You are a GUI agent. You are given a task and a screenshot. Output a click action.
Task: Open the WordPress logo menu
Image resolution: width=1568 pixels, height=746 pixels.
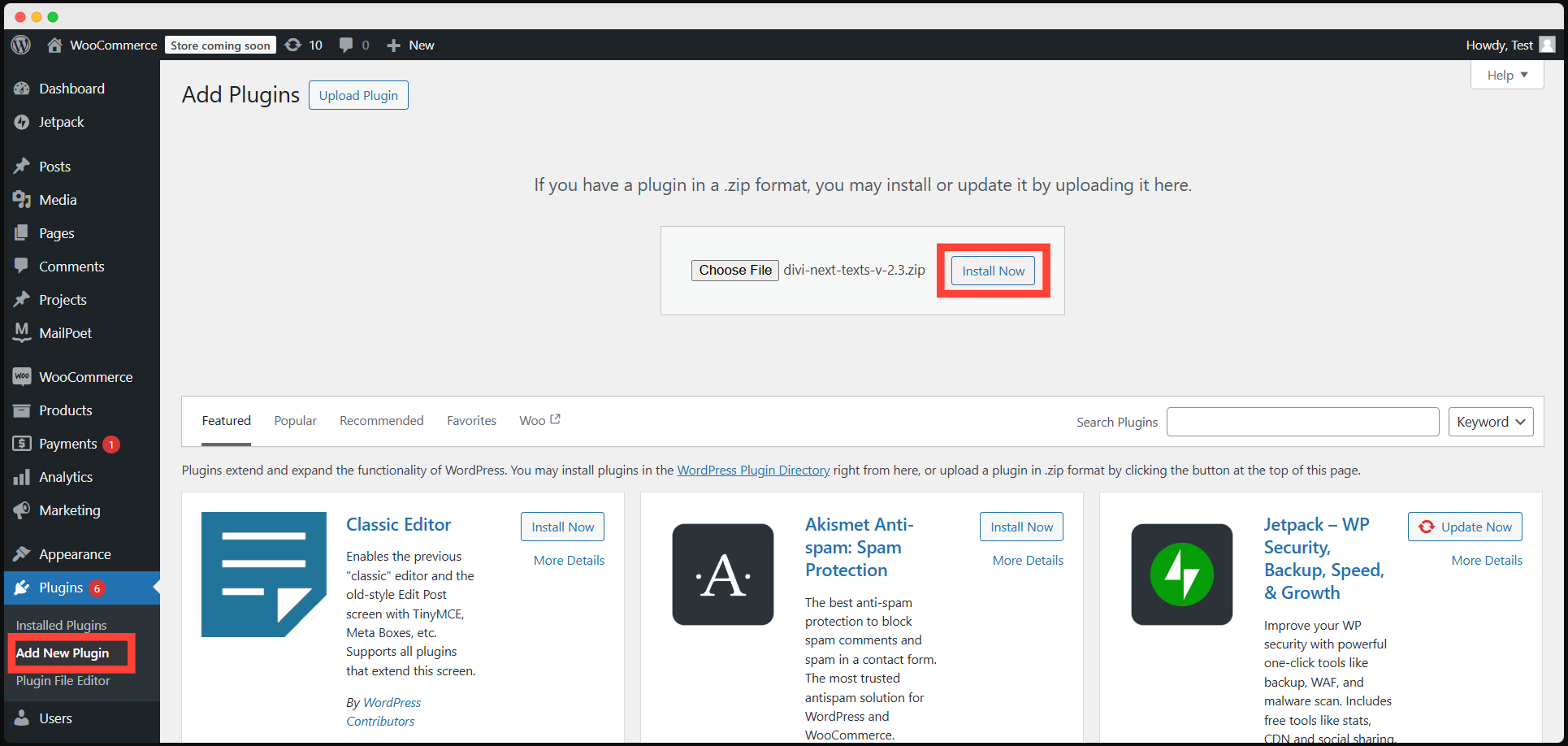(21, 45)
